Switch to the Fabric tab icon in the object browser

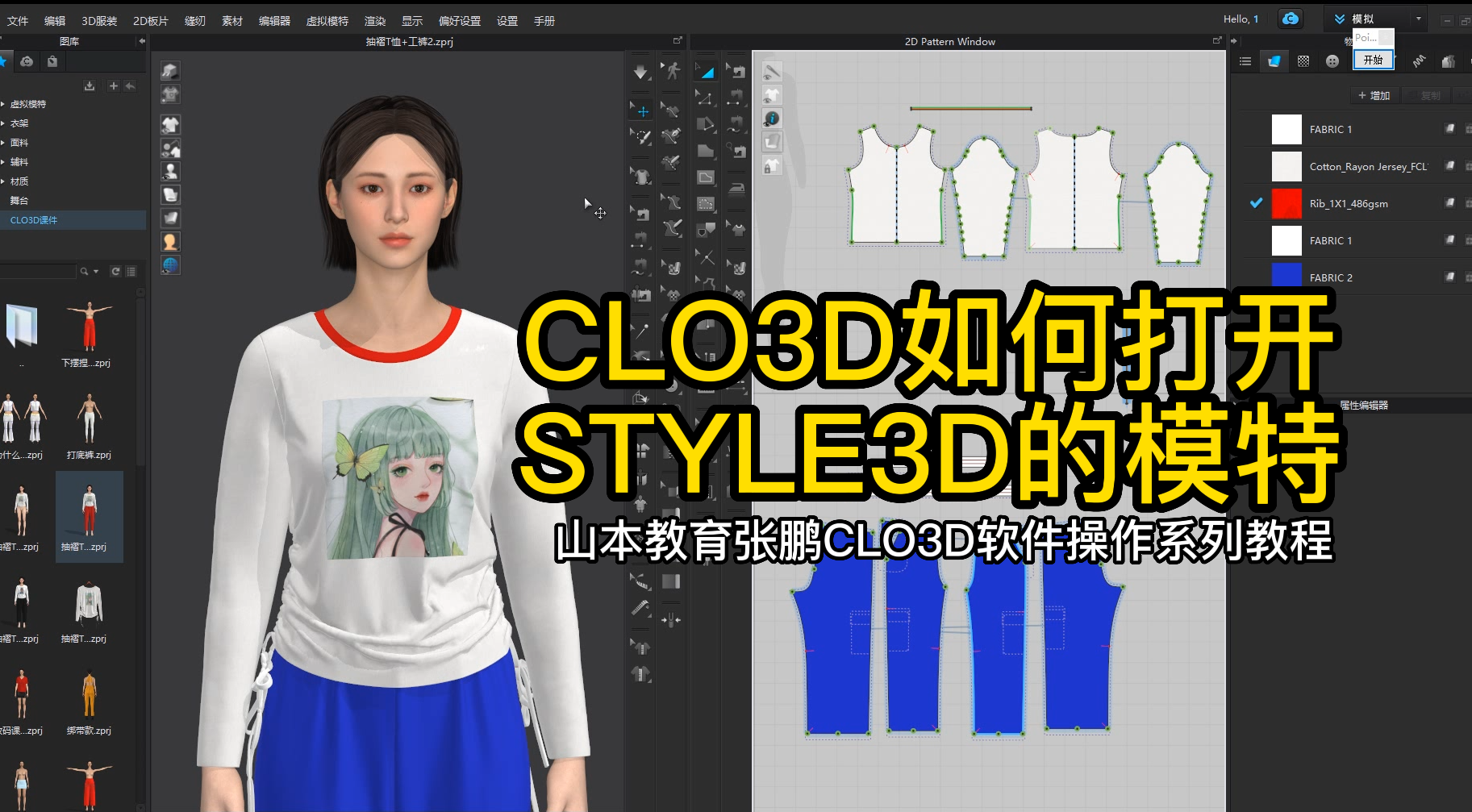(x=1274, y=61)
